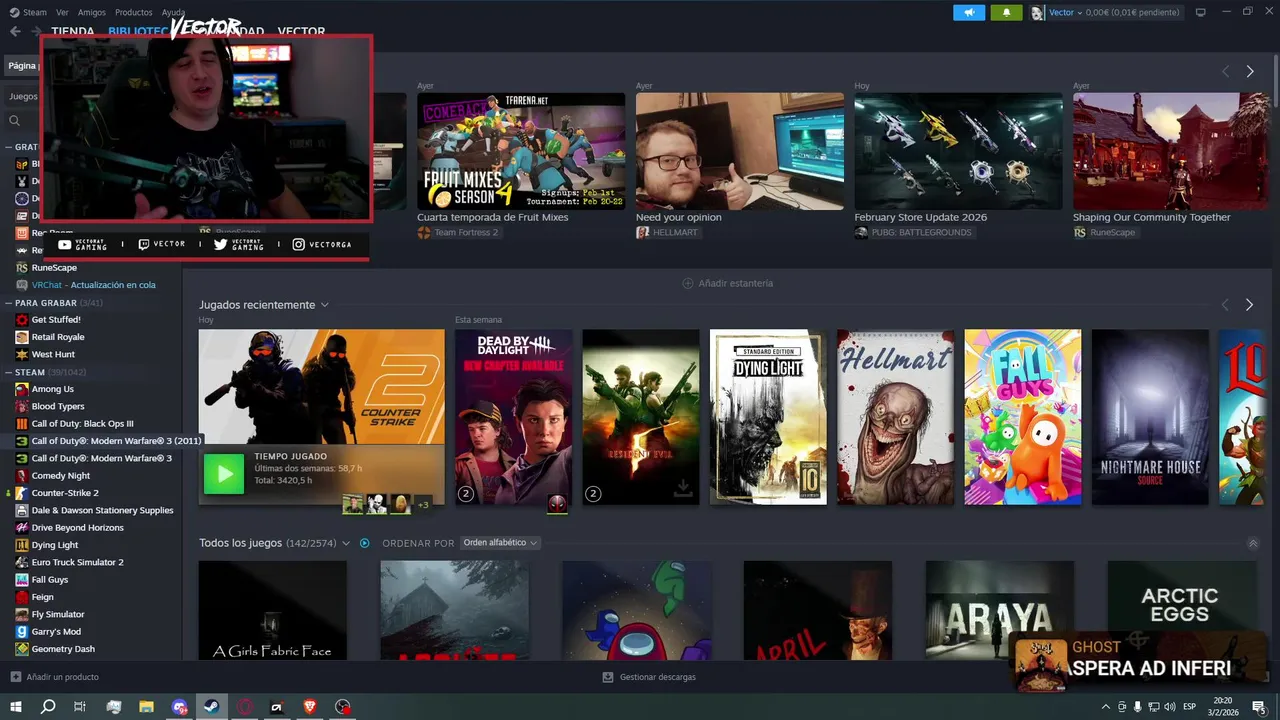Open Windows taskbar search
The height and width of the screenshot is (720, 1280).
click(x=47, y=707)
